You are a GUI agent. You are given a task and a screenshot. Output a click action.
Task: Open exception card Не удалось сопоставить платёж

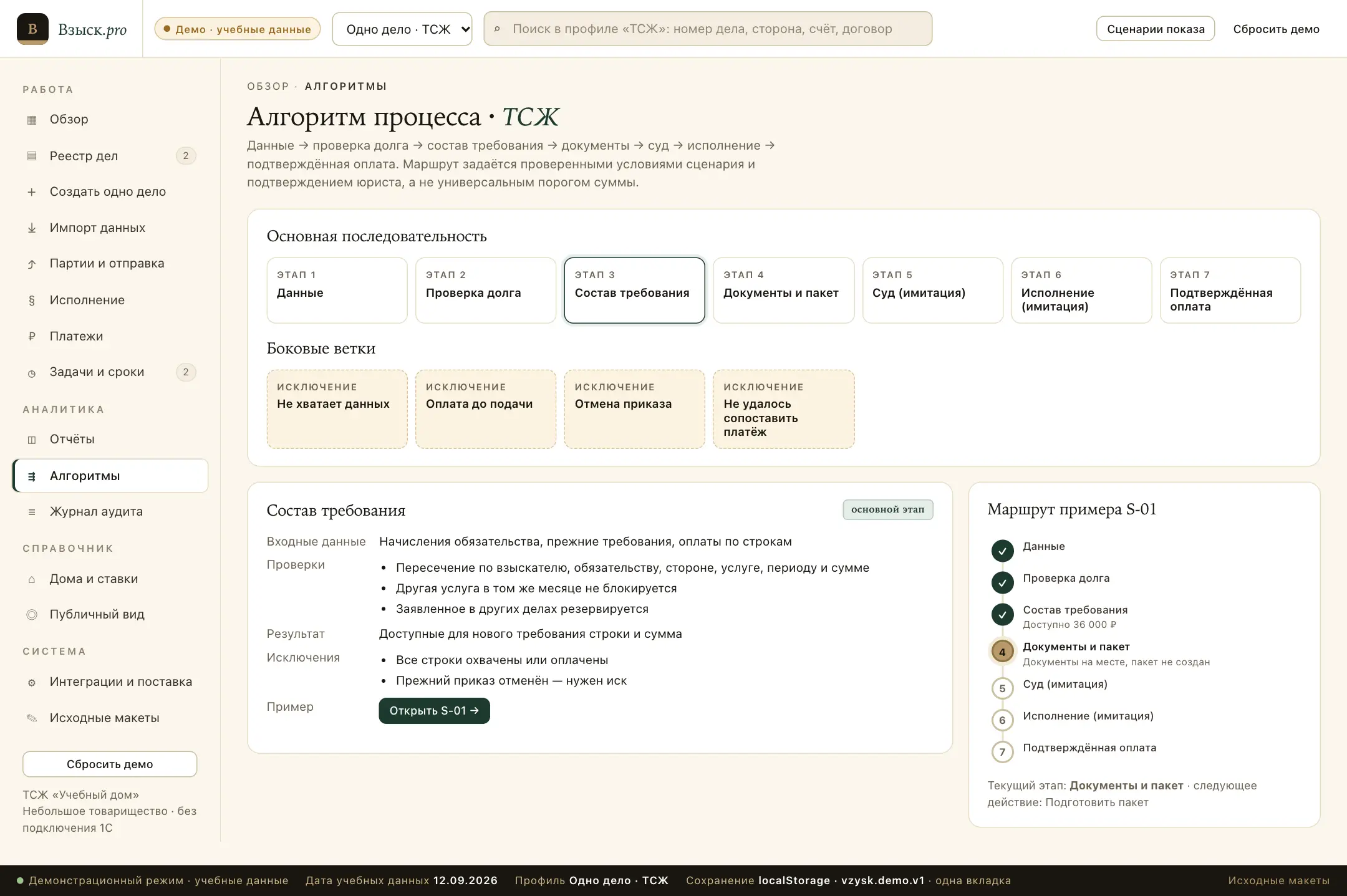click(x=783, y=409)
